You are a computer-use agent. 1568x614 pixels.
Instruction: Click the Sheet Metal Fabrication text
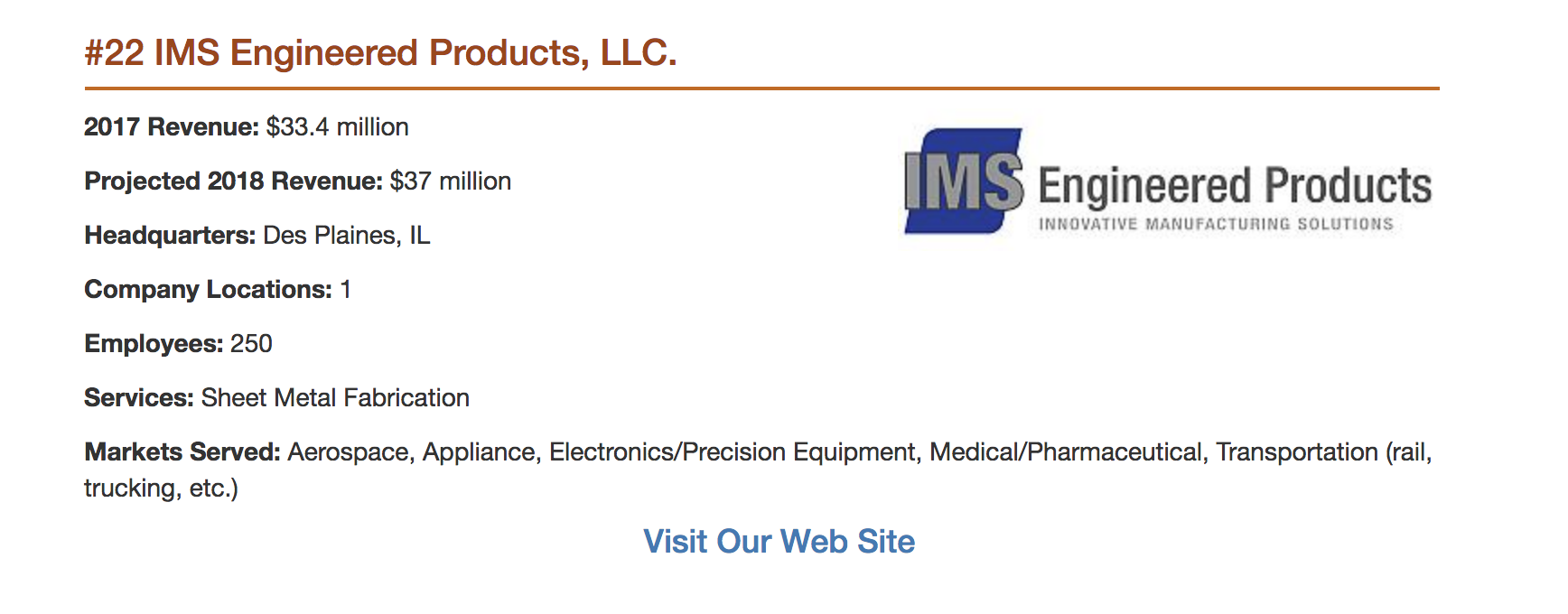[x=335, y=397]
